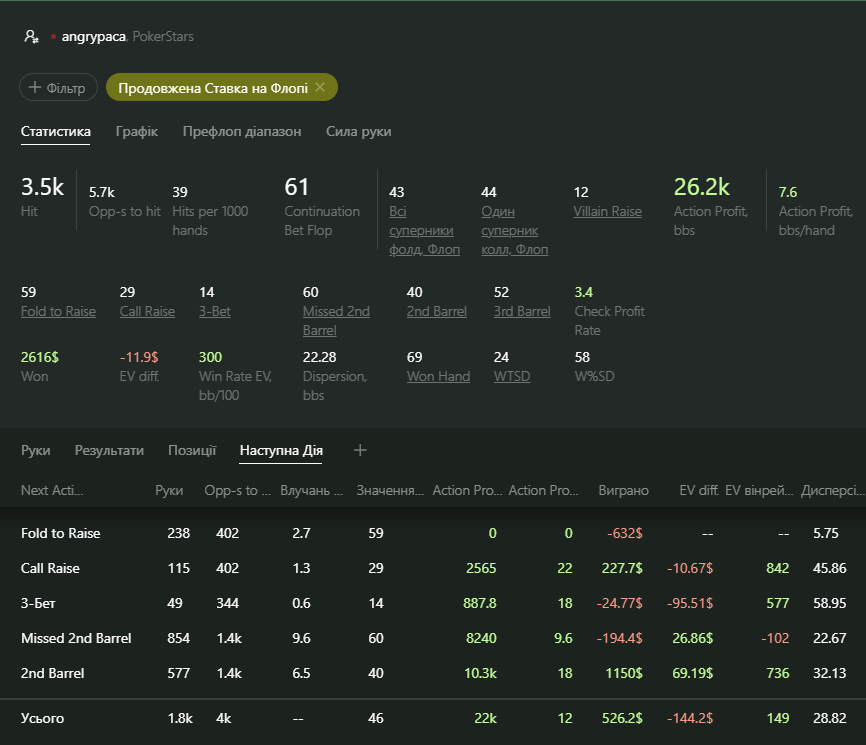866x745 pixels.
Task: Open the Руки tab
Action: coord(35,450)
